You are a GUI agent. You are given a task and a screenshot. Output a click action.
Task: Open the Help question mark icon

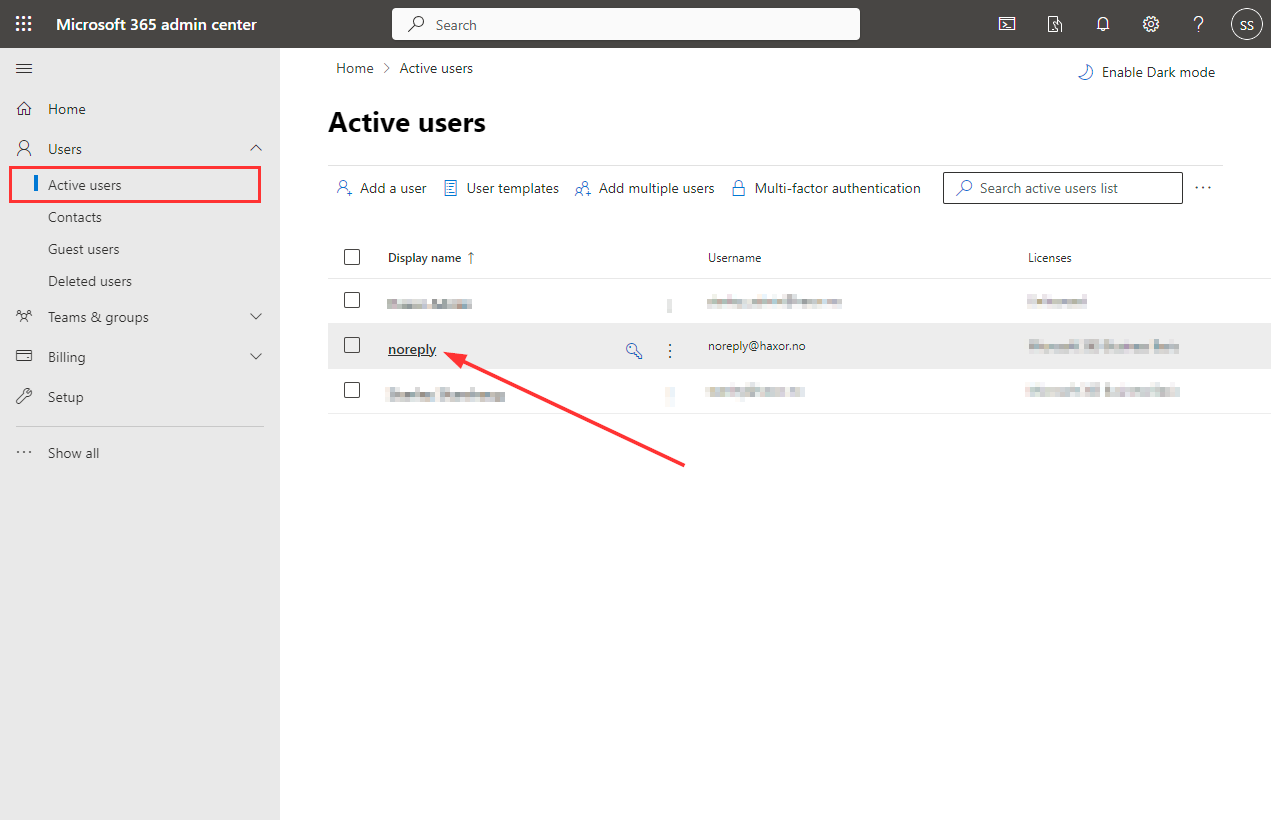(1199, 24)
